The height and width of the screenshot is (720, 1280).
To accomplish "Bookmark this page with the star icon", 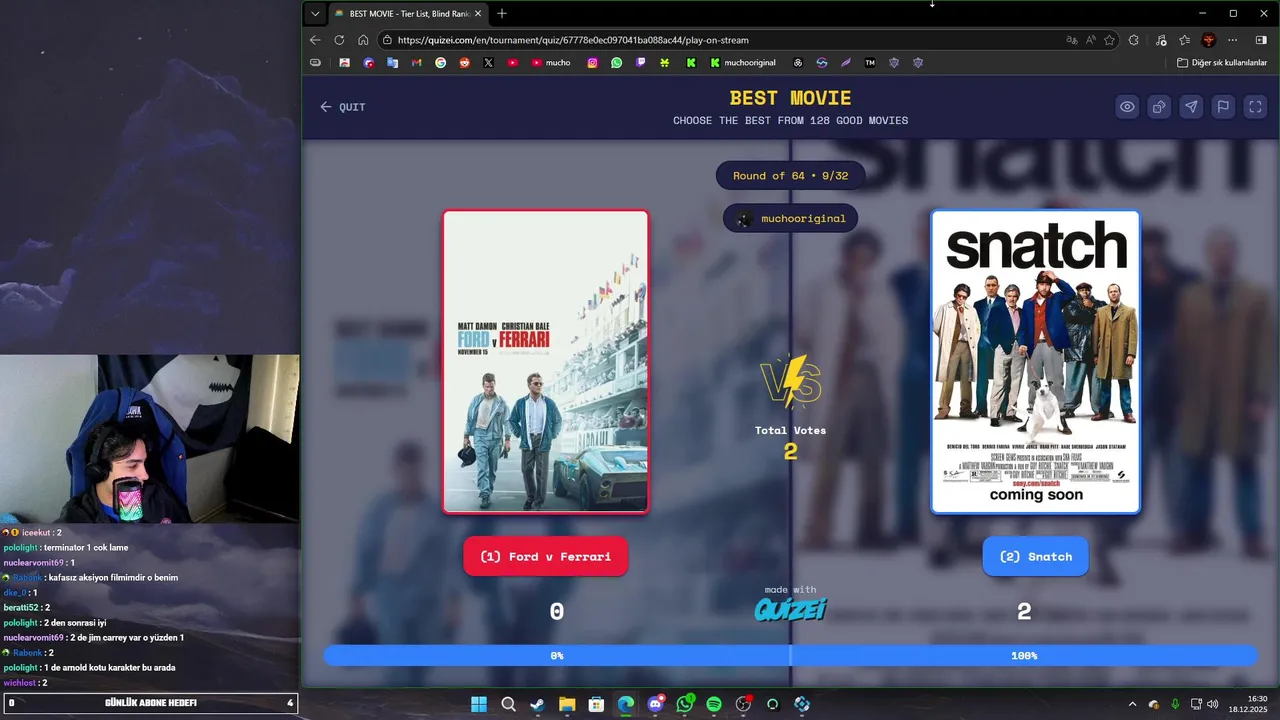I will [1109, 40].
